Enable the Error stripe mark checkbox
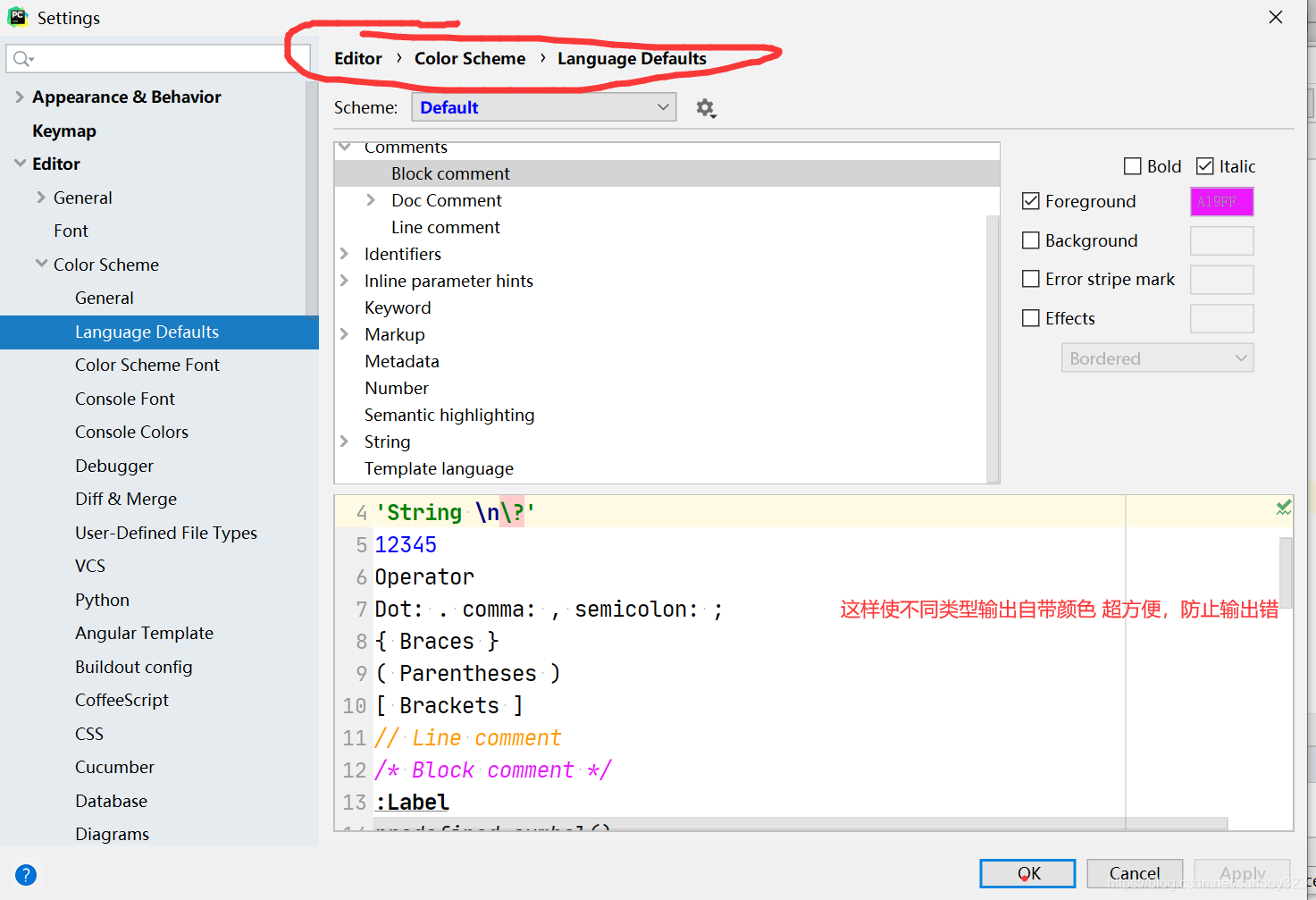1316x900 pixels. click(1031, 279)
